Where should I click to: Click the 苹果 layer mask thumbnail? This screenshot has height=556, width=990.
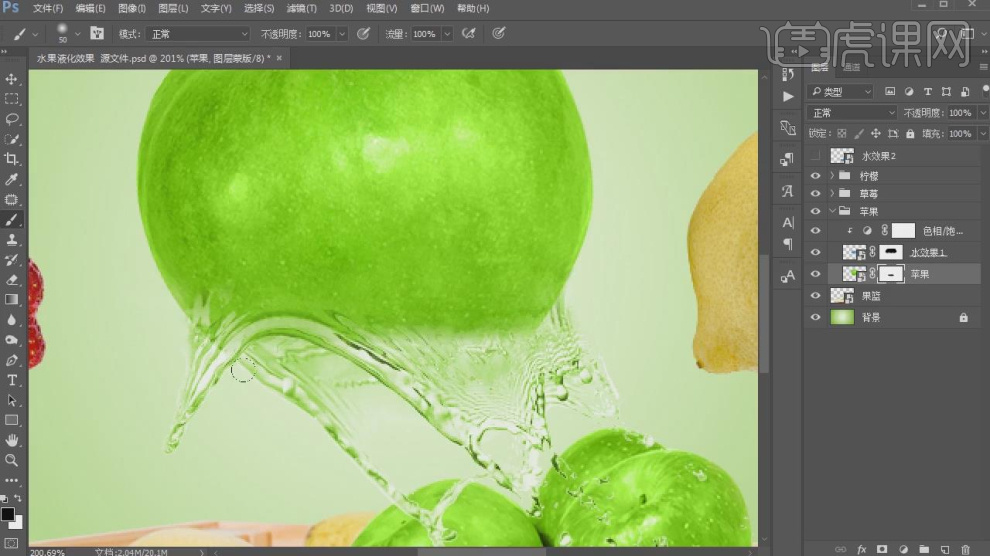point(890,273)
